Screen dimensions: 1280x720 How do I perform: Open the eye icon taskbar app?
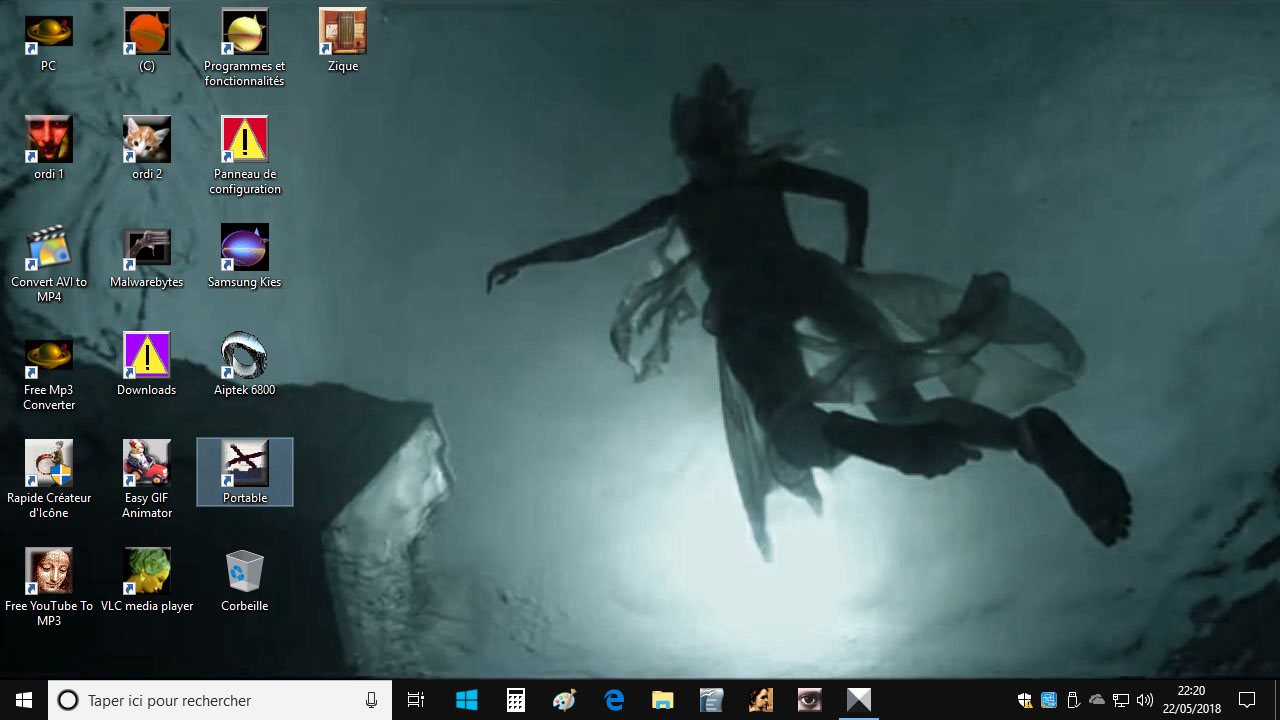point(809,700)
